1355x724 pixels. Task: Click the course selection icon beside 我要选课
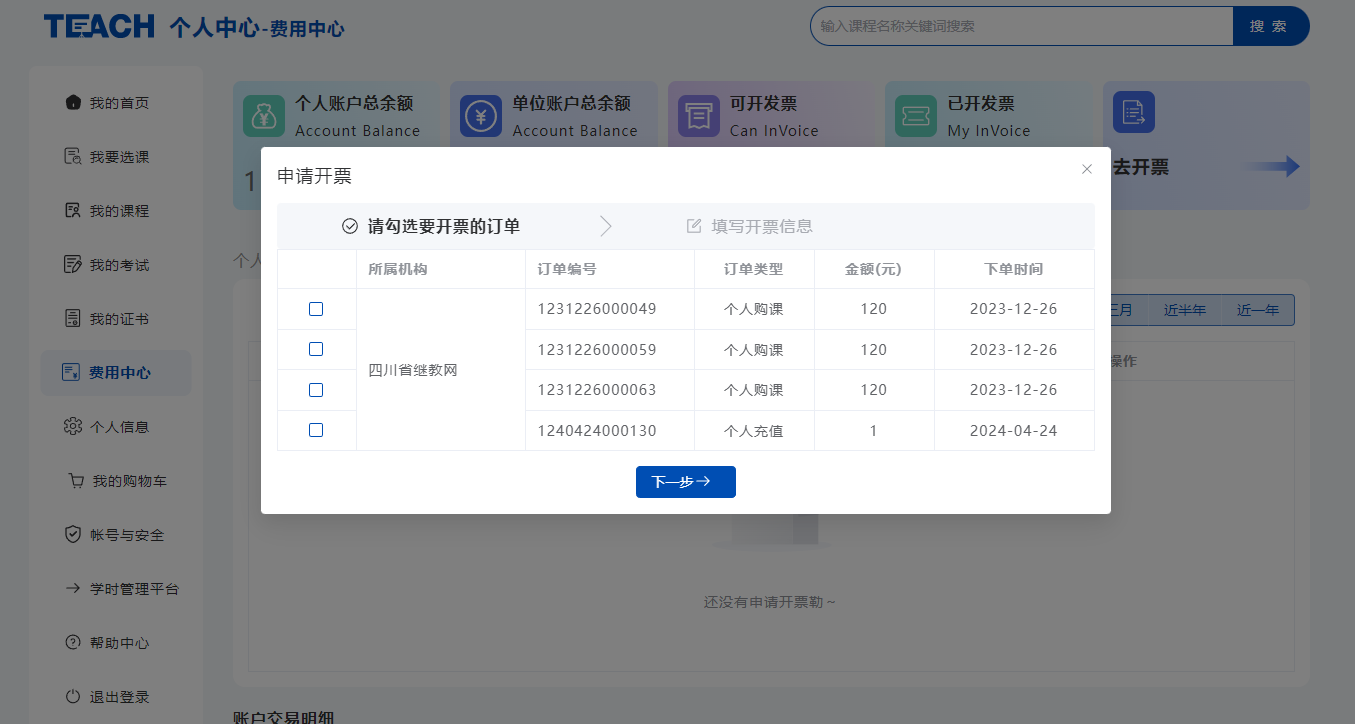73,156
